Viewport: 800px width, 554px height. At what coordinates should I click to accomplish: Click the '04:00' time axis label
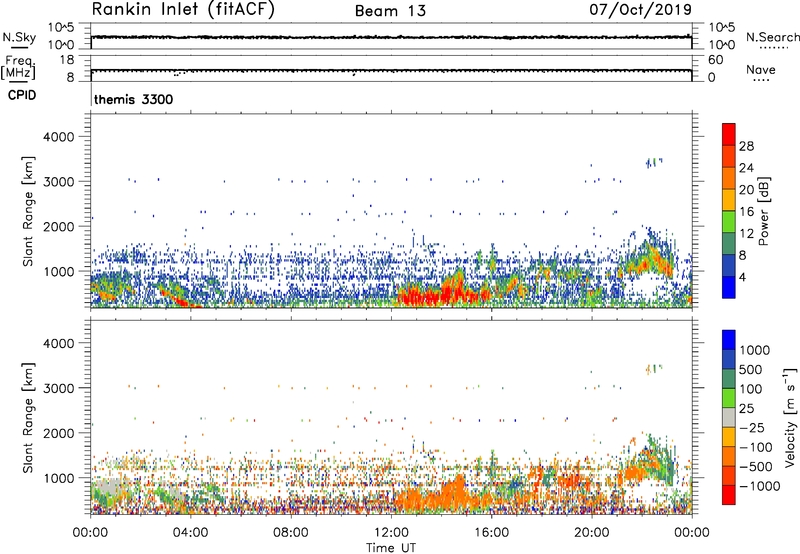[190, 533]
